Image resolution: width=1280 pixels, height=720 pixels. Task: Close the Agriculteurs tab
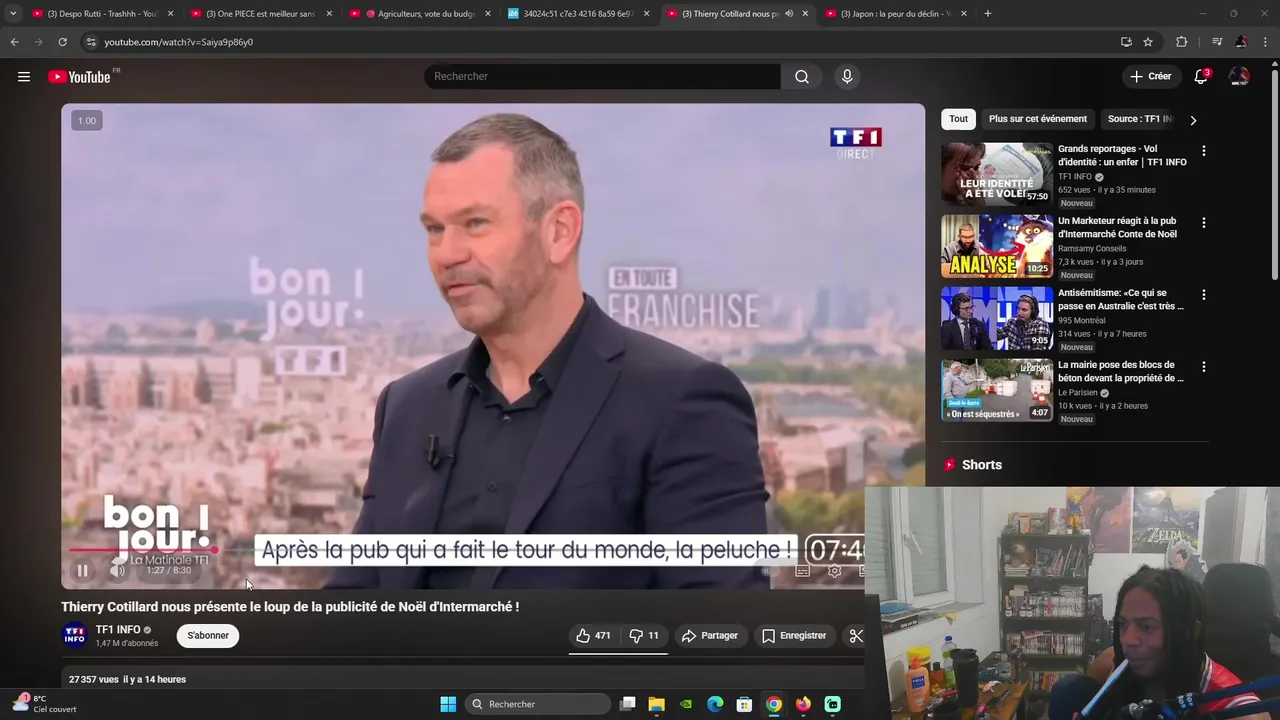tap(487, 14)
